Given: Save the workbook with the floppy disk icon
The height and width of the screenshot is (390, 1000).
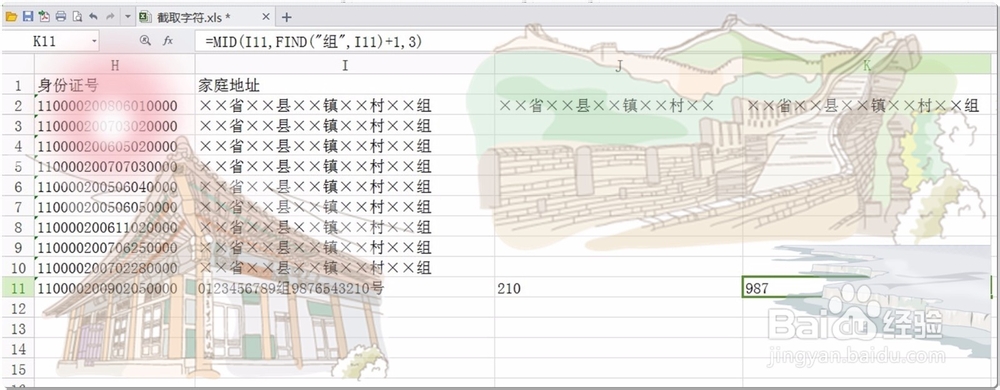Looking at the screenshot, I should (27, 17).
